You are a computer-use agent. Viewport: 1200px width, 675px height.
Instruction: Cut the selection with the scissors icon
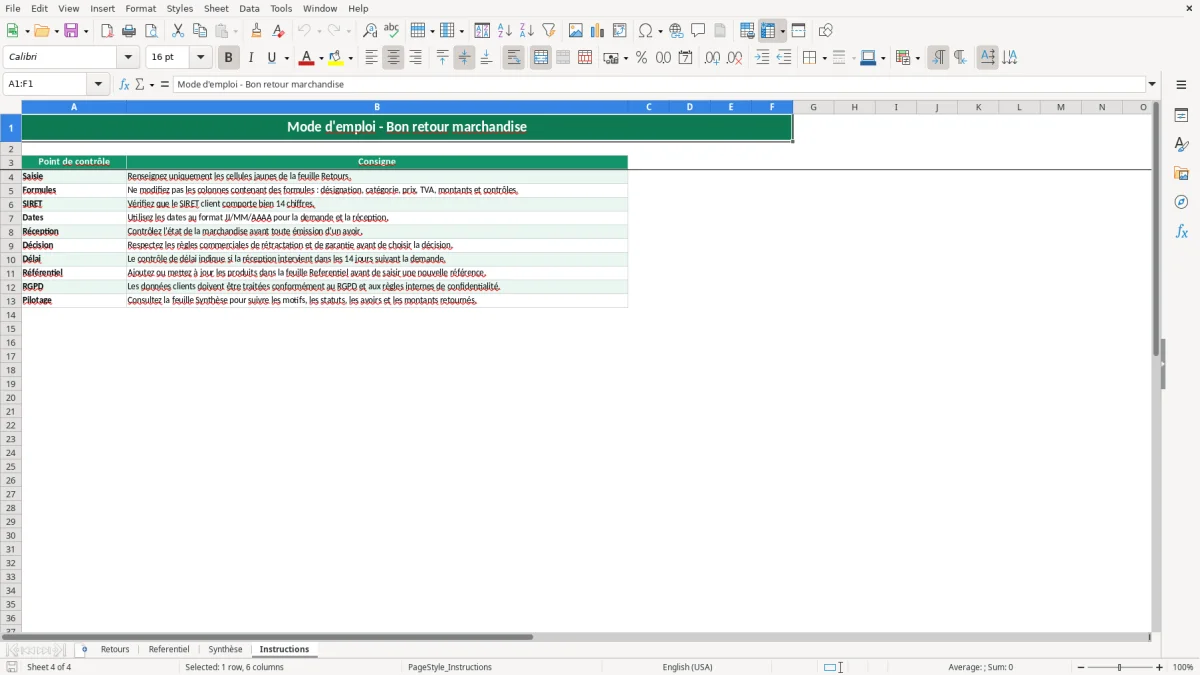point(178,31)
